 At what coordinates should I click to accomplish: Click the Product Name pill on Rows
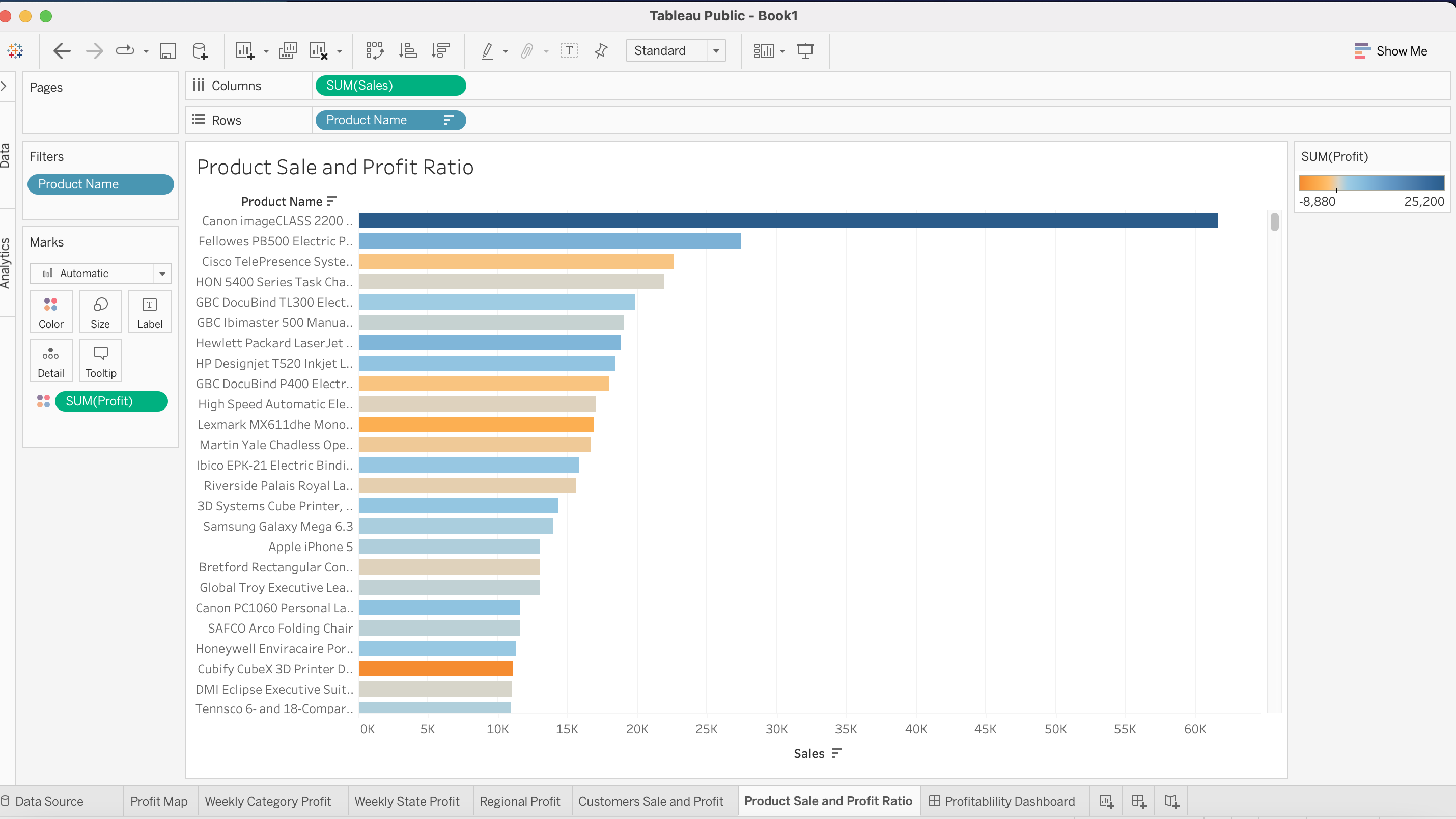(x=390, y=120)
